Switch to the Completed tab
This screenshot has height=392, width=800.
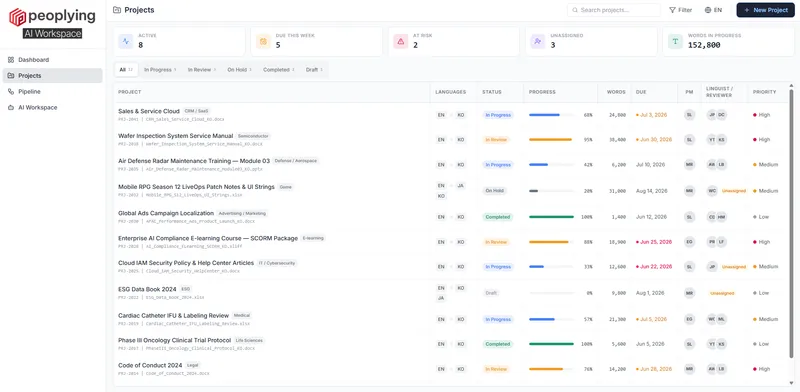pos(279,69)
